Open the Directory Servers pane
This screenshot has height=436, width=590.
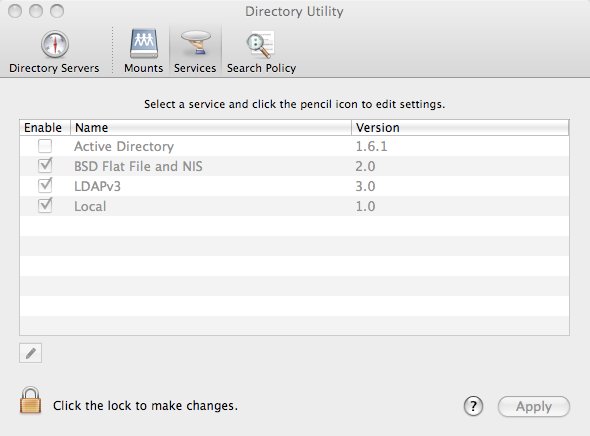click(55, 52)
